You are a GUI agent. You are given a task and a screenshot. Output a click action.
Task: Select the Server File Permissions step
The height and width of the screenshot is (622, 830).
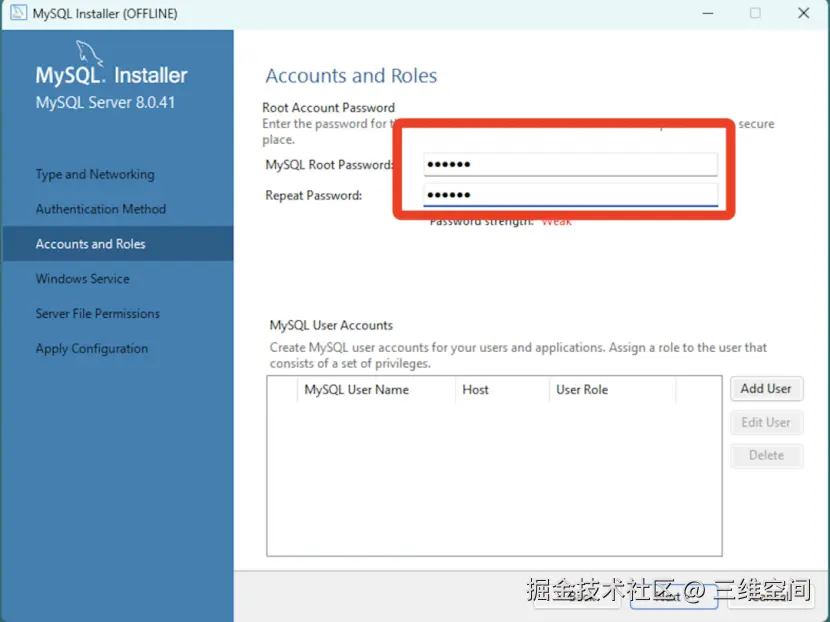(97, 313)
